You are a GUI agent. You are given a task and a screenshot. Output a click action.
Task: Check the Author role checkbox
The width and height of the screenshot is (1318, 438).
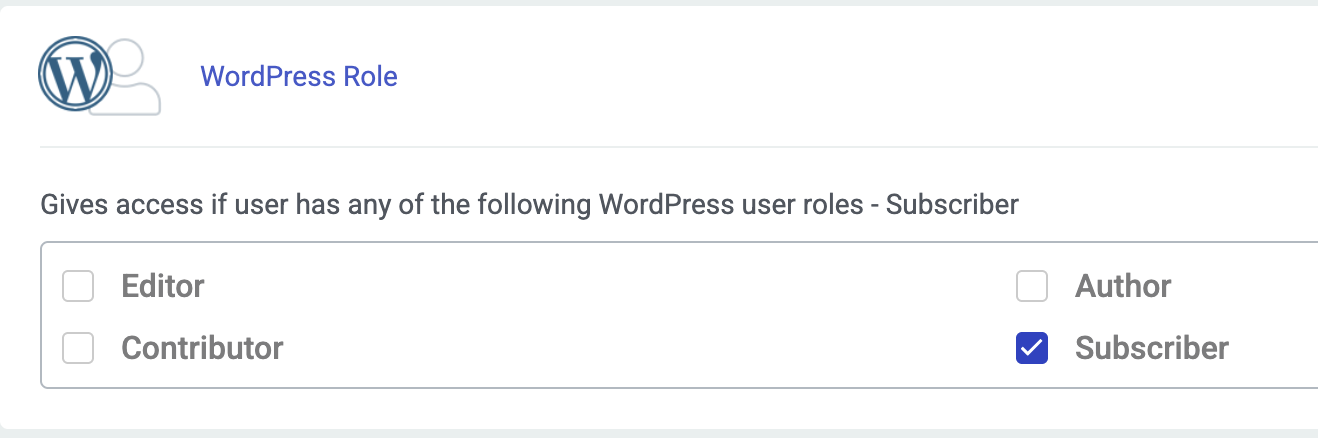pyautogui.click(x=1032, y=287)
